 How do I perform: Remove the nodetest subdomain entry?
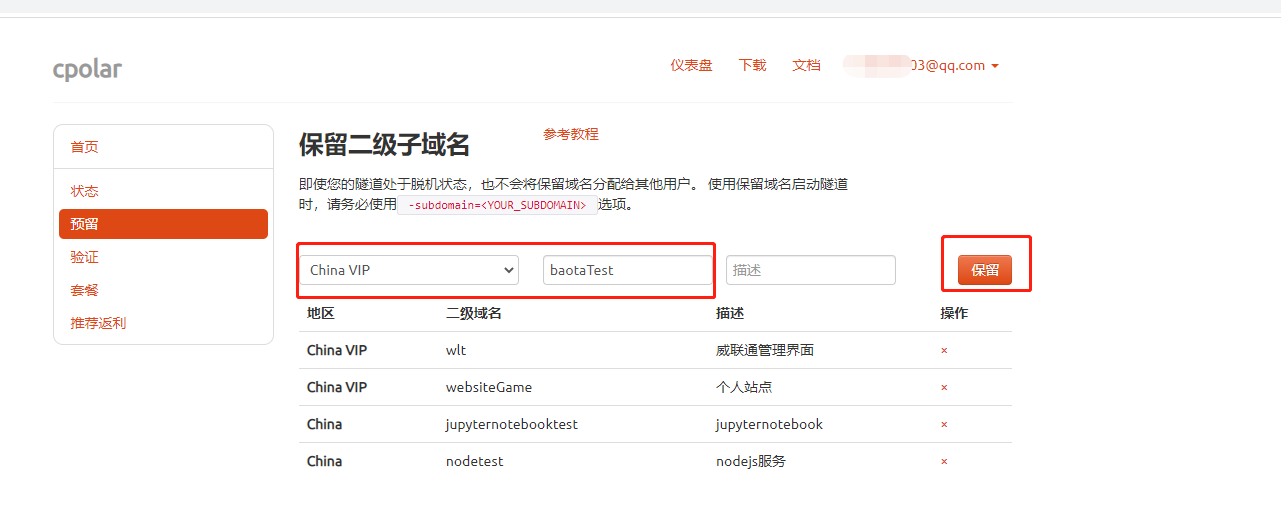tap(944, 462)
